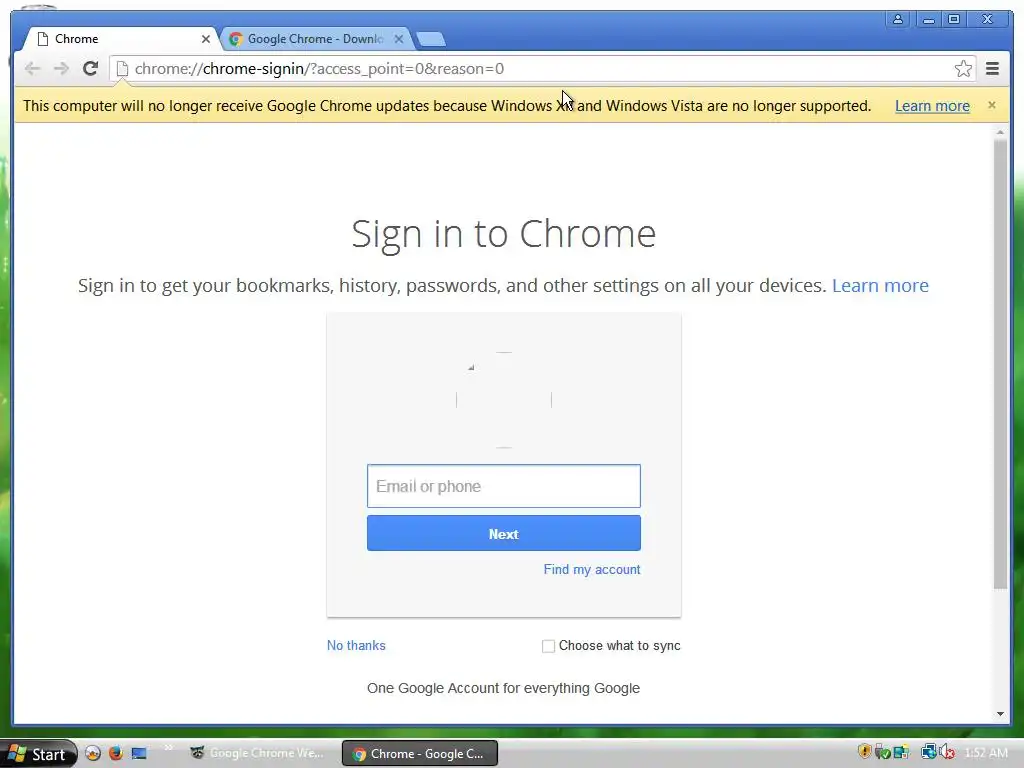This screenshot has height=768, width=1024.
Task: Click the Chrome - Google C... taskbar button
Action: [420, 754]
